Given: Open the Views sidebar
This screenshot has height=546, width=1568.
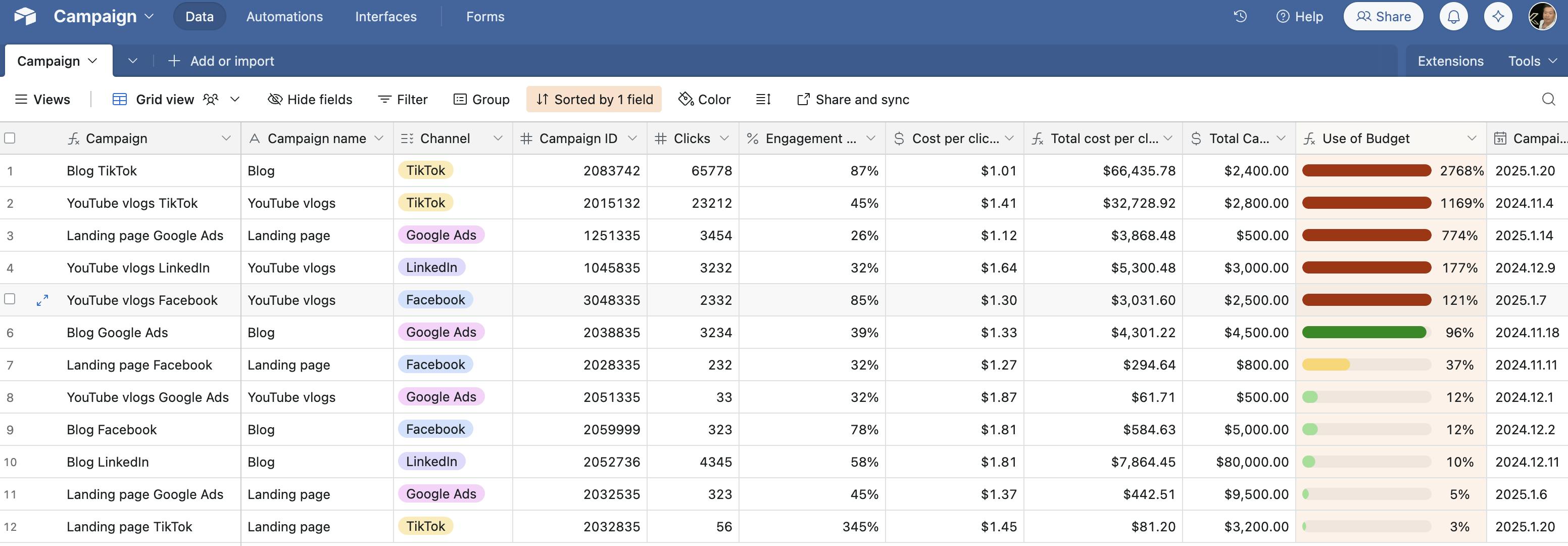Looking at the screenshot, I should coord(42,99).
